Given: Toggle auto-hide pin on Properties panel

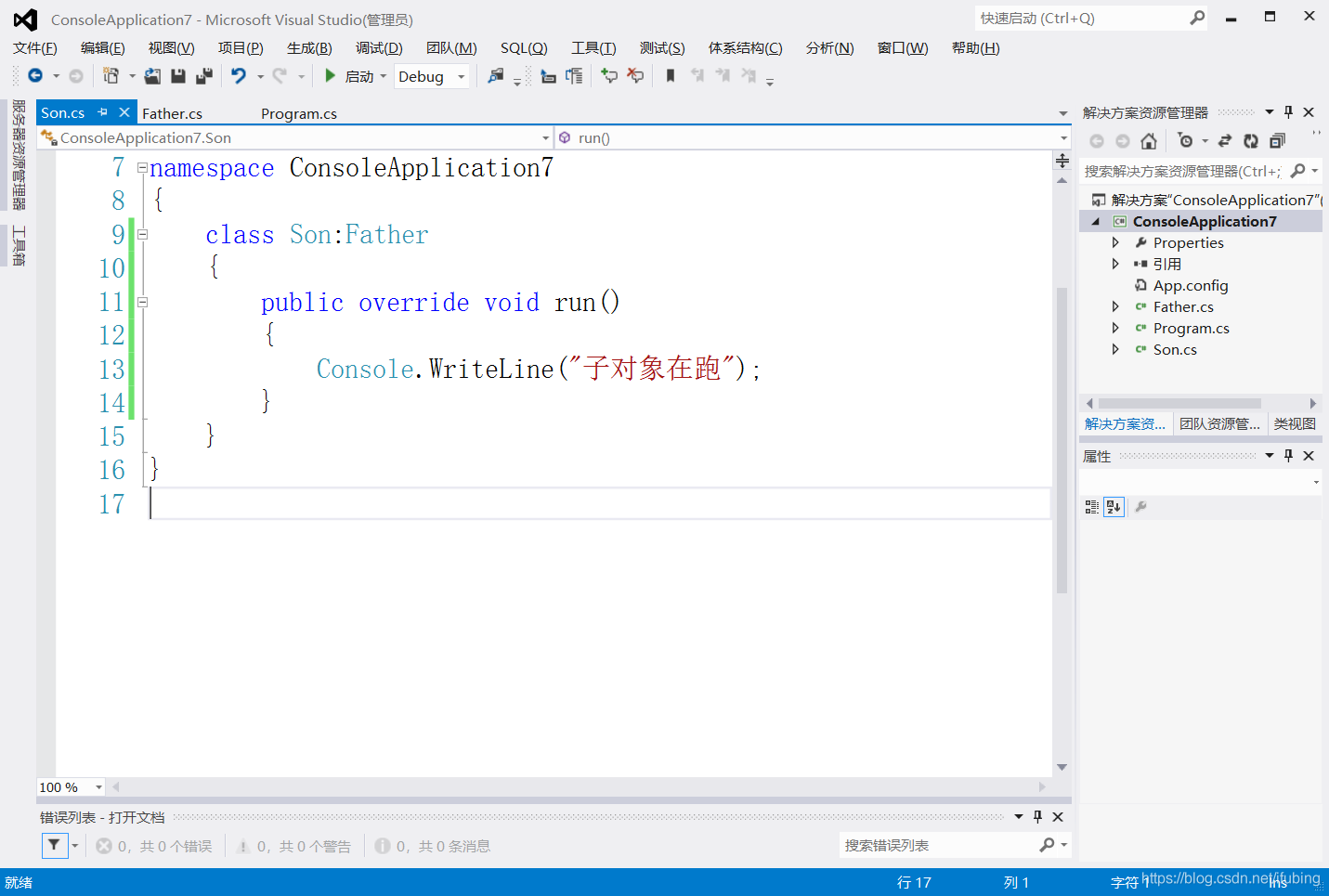Looking at the screenshot, I should click(1288, 456).
